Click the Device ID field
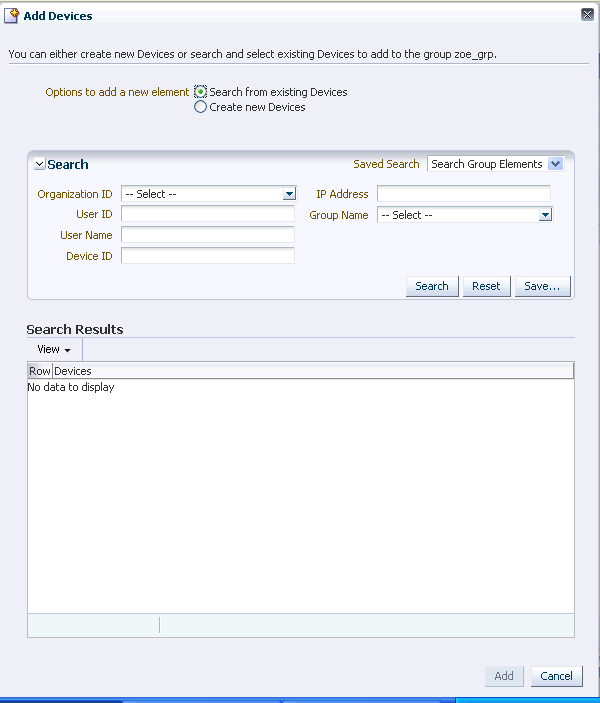600x703 pixels. [x=208, y=256]
